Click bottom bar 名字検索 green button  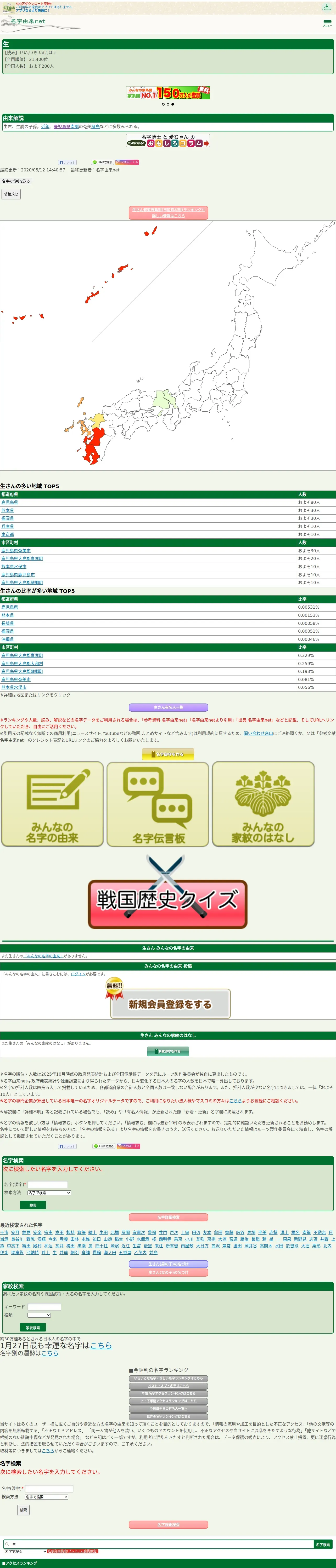click(323, 1544)
